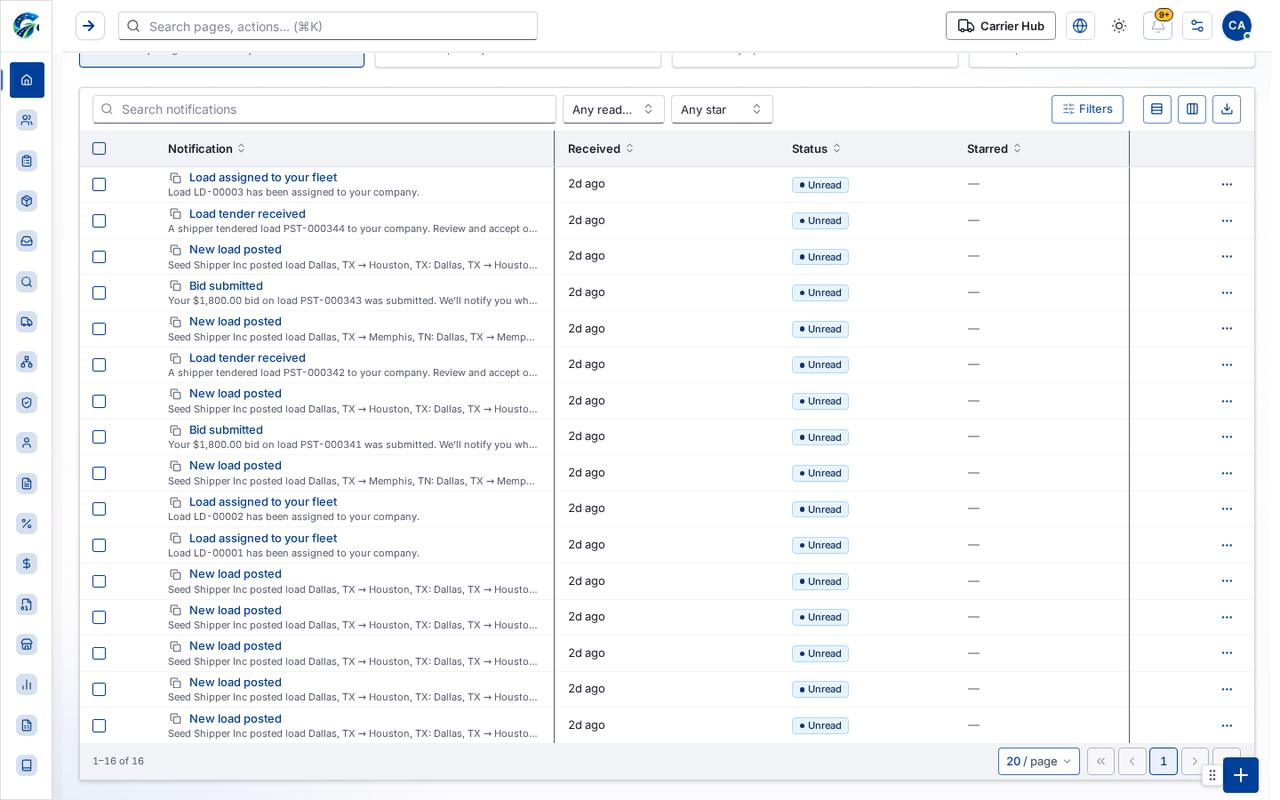
Task: Open the bar chart icon in the sidebar
Action: coord(27,684)
